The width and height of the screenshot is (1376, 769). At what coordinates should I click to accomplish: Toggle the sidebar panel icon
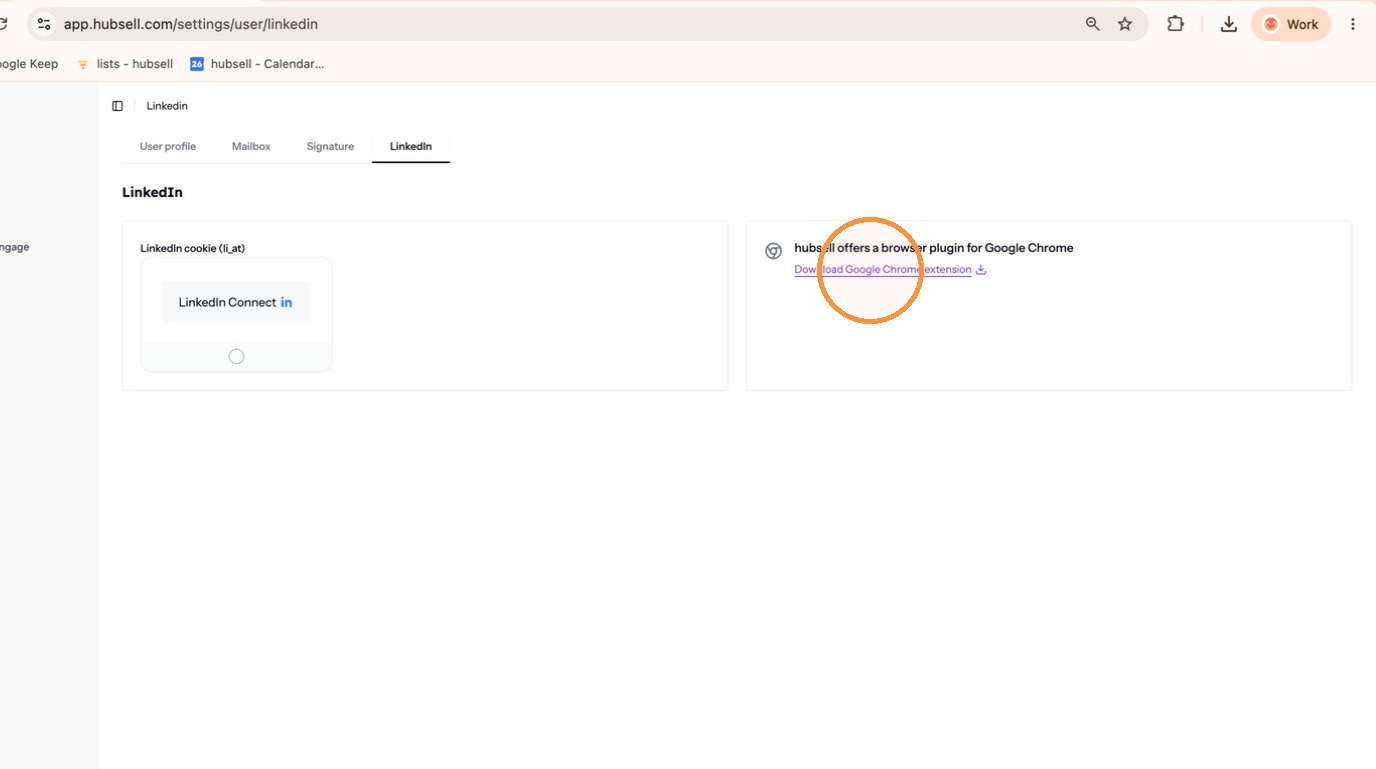pos(117,106)
